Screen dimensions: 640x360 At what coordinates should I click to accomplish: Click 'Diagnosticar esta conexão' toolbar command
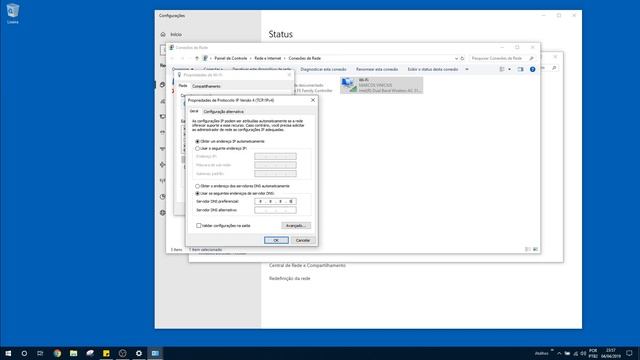point(323,69)
